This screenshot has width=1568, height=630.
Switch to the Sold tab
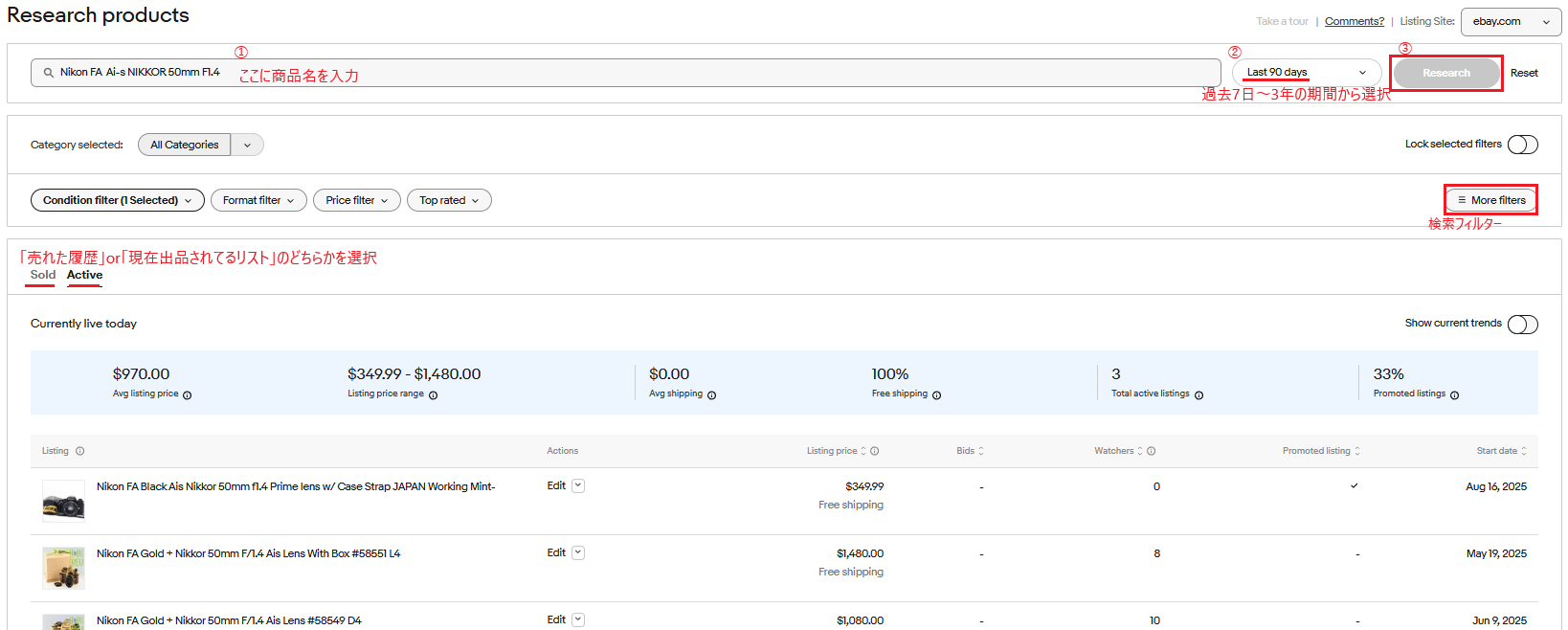(43, 275)
